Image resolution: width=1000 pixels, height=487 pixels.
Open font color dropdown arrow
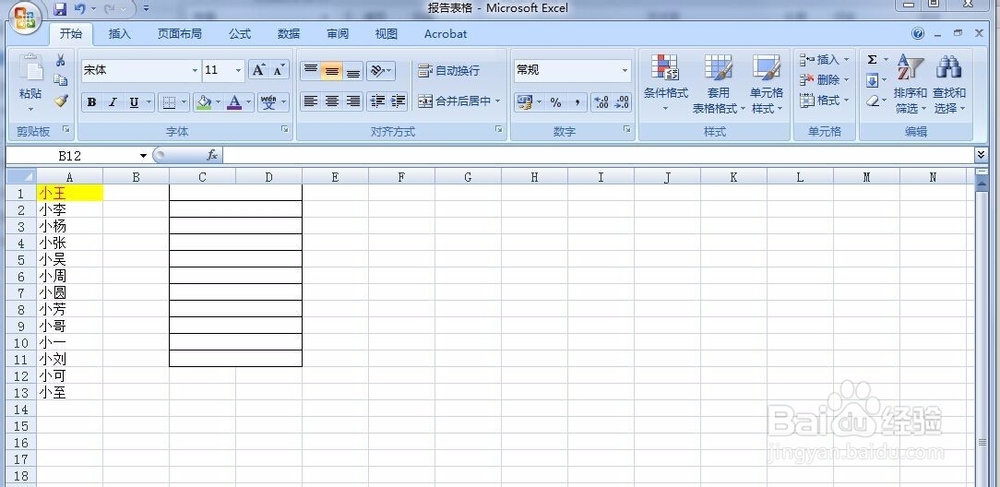pyautogui.click(x=249, y=102)
